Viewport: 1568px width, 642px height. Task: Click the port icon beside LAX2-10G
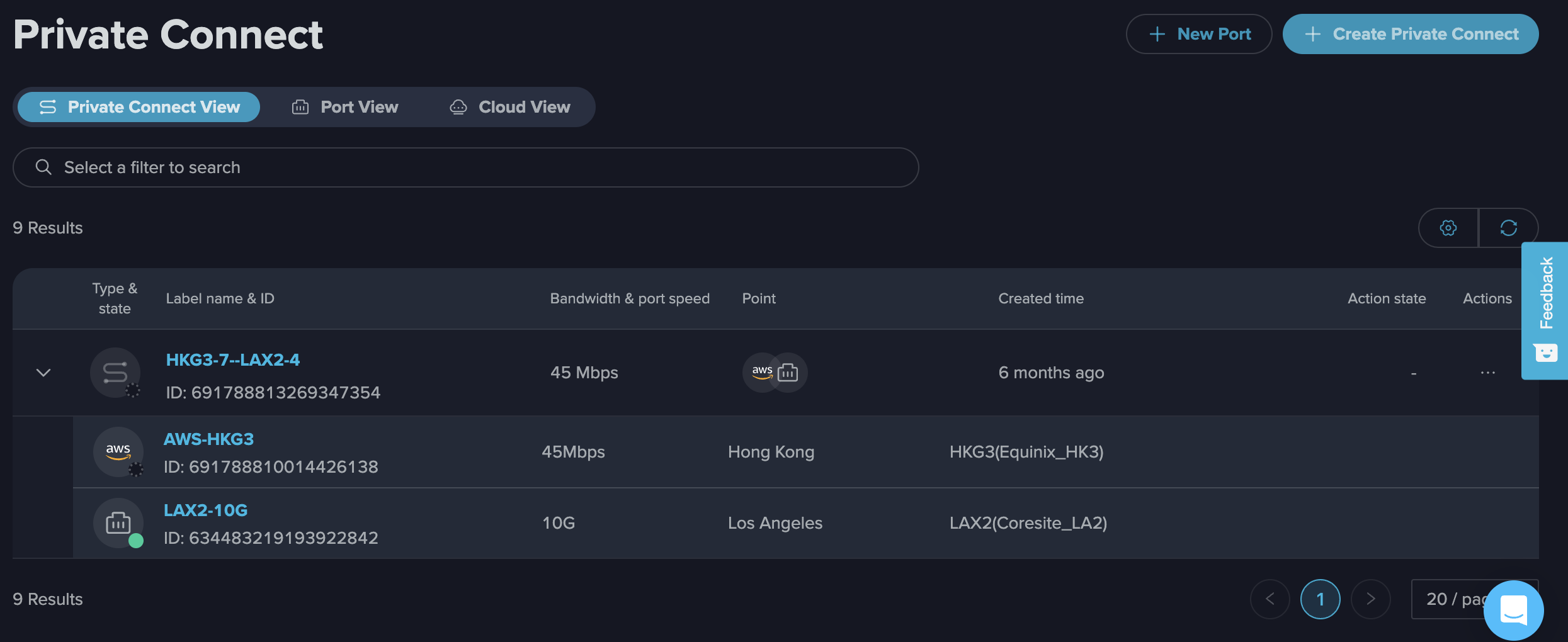click(118, 523)
